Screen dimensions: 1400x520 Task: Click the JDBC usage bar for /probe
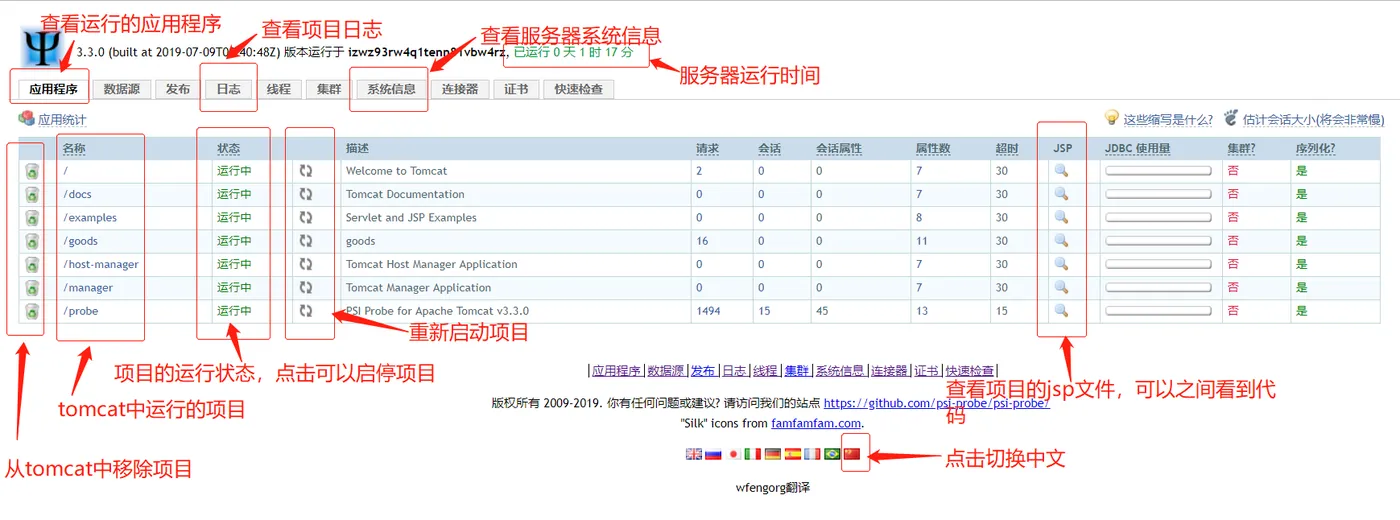(1158, 311)
